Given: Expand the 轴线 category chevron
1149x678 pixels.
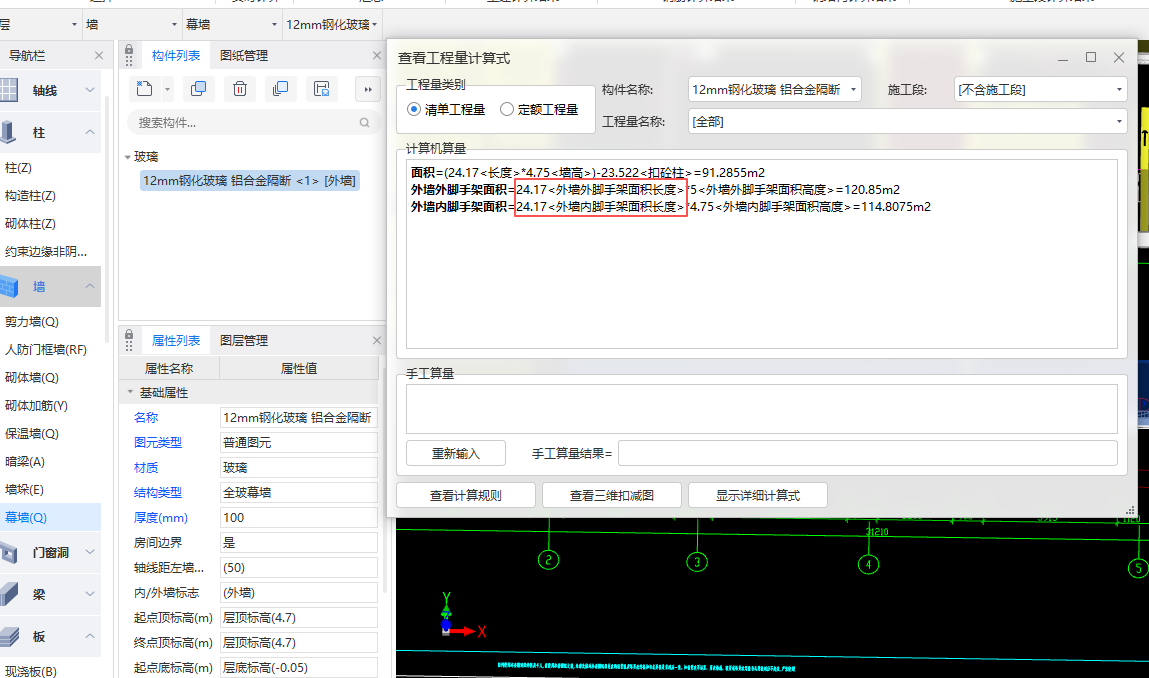Looking at the screenshot, I should click(x=89, y=90).
